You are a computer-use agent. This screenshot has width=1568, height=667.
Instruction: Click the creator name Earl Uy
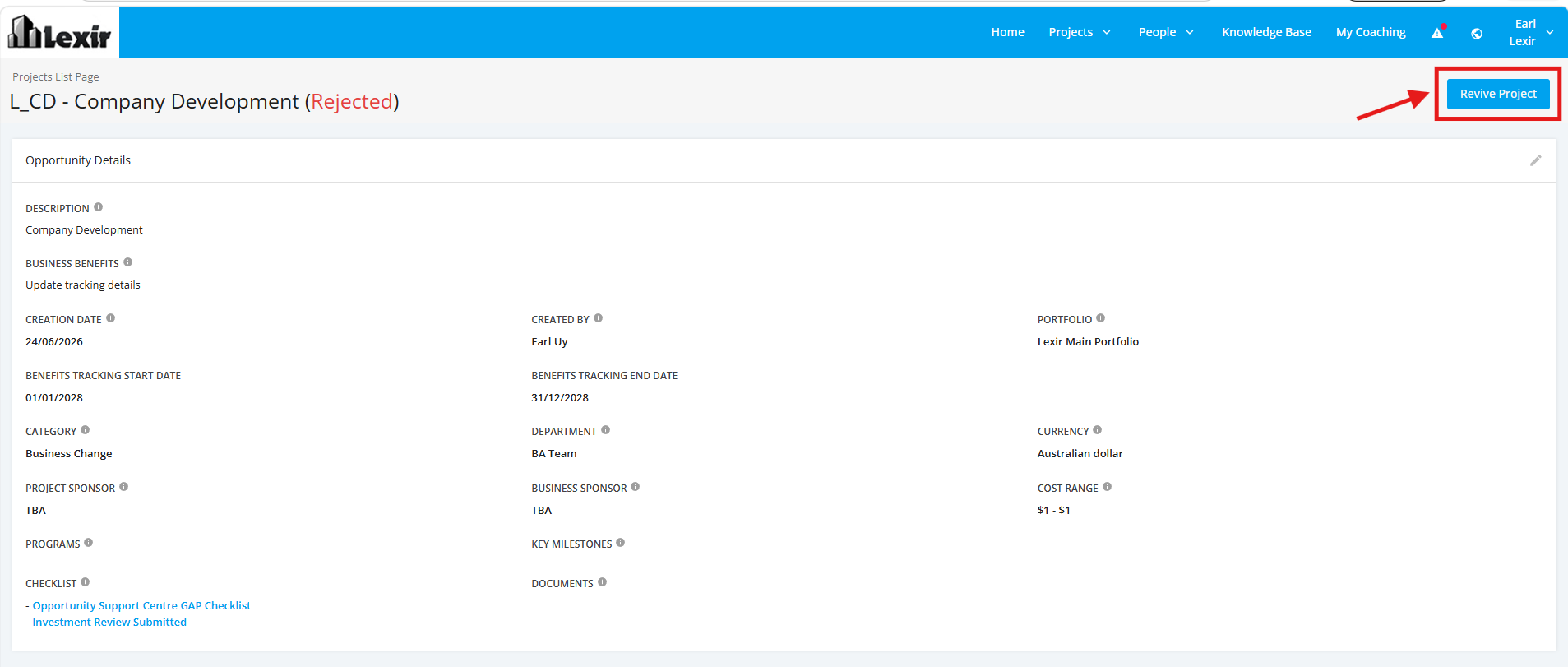[549, 341]
